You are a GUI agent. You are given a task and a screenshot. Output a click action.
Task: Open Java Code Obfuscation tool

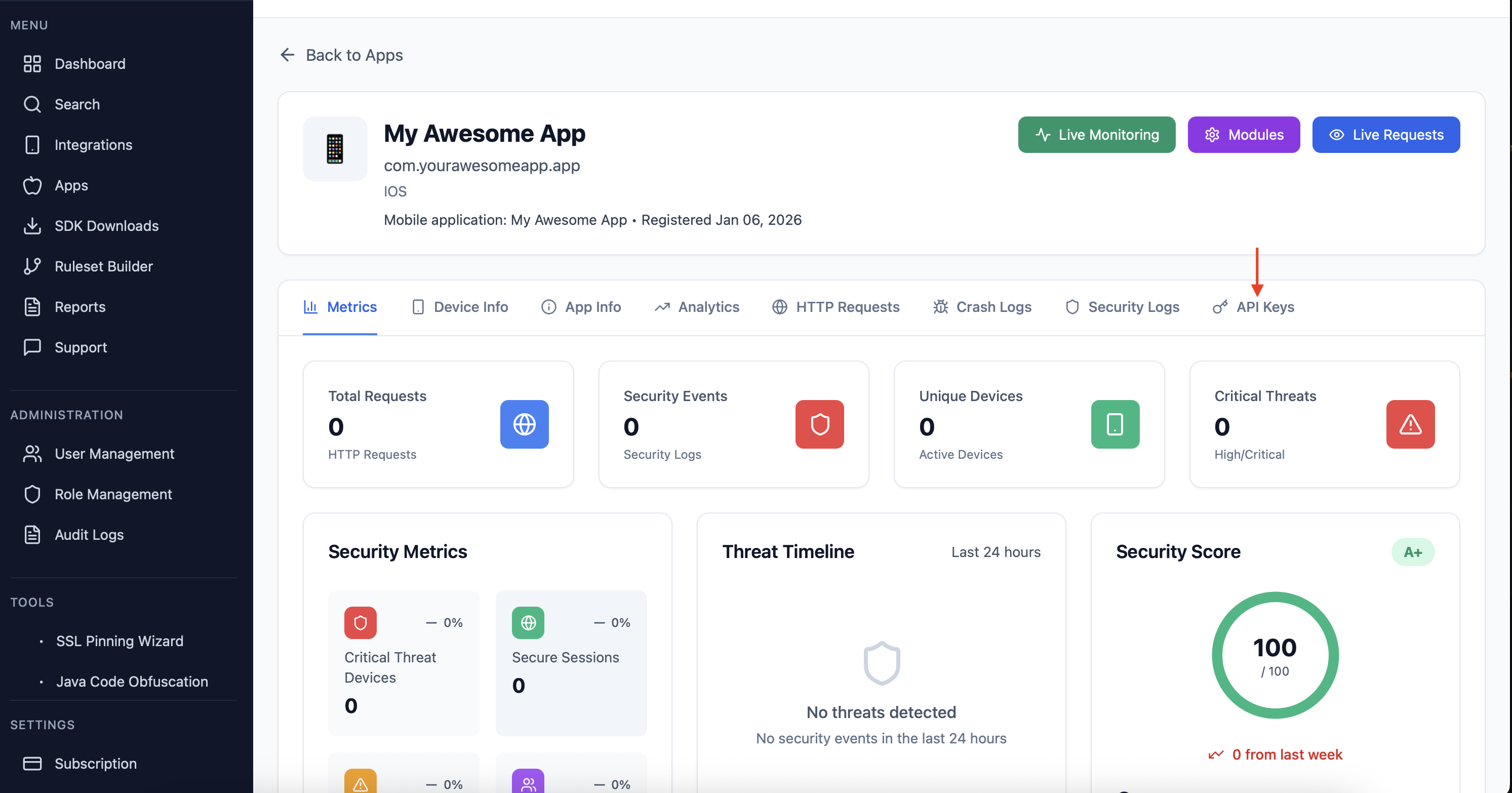[132, 682]
